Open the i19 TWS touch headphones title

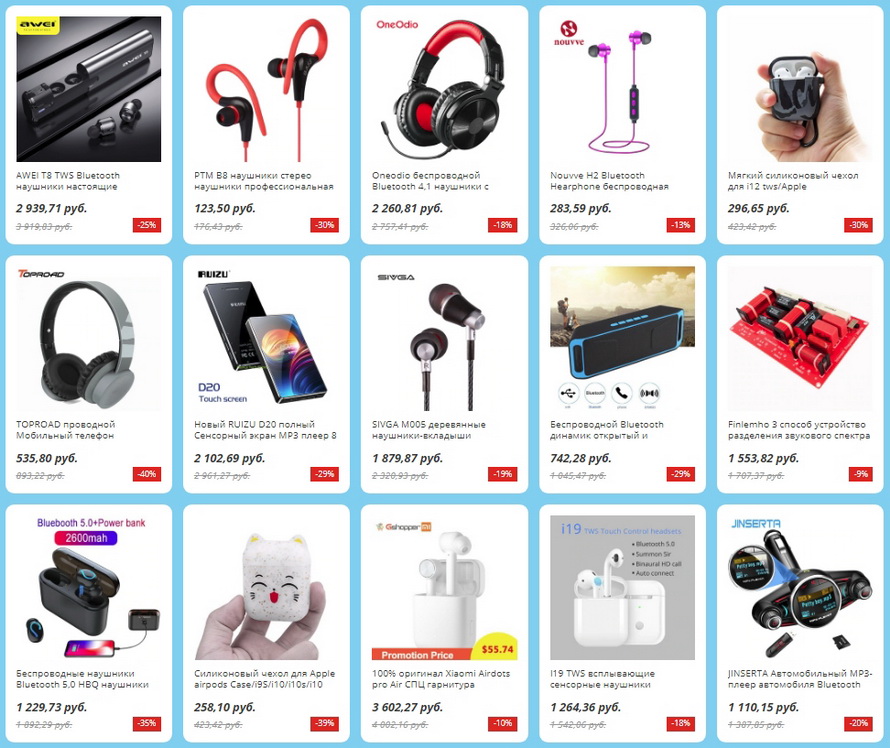[x=602, y=679]
